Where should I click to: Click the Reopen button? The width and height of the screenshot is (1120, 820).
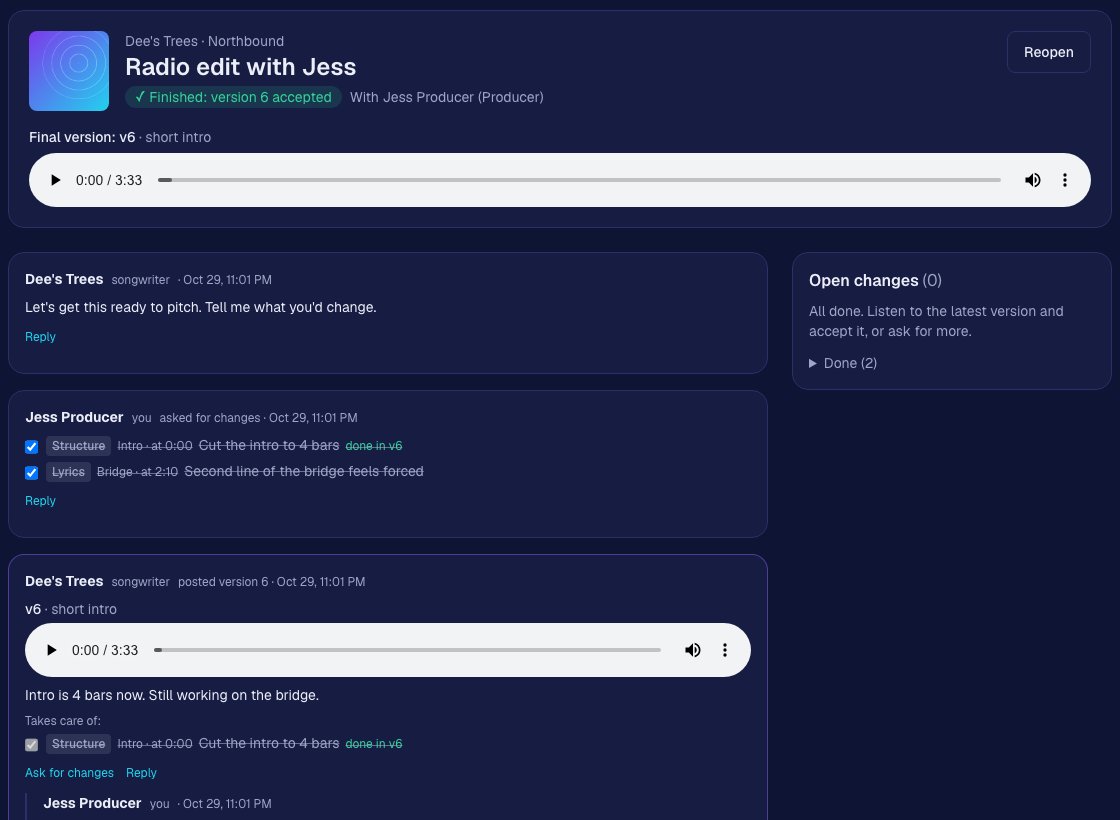click(1049, 52)
